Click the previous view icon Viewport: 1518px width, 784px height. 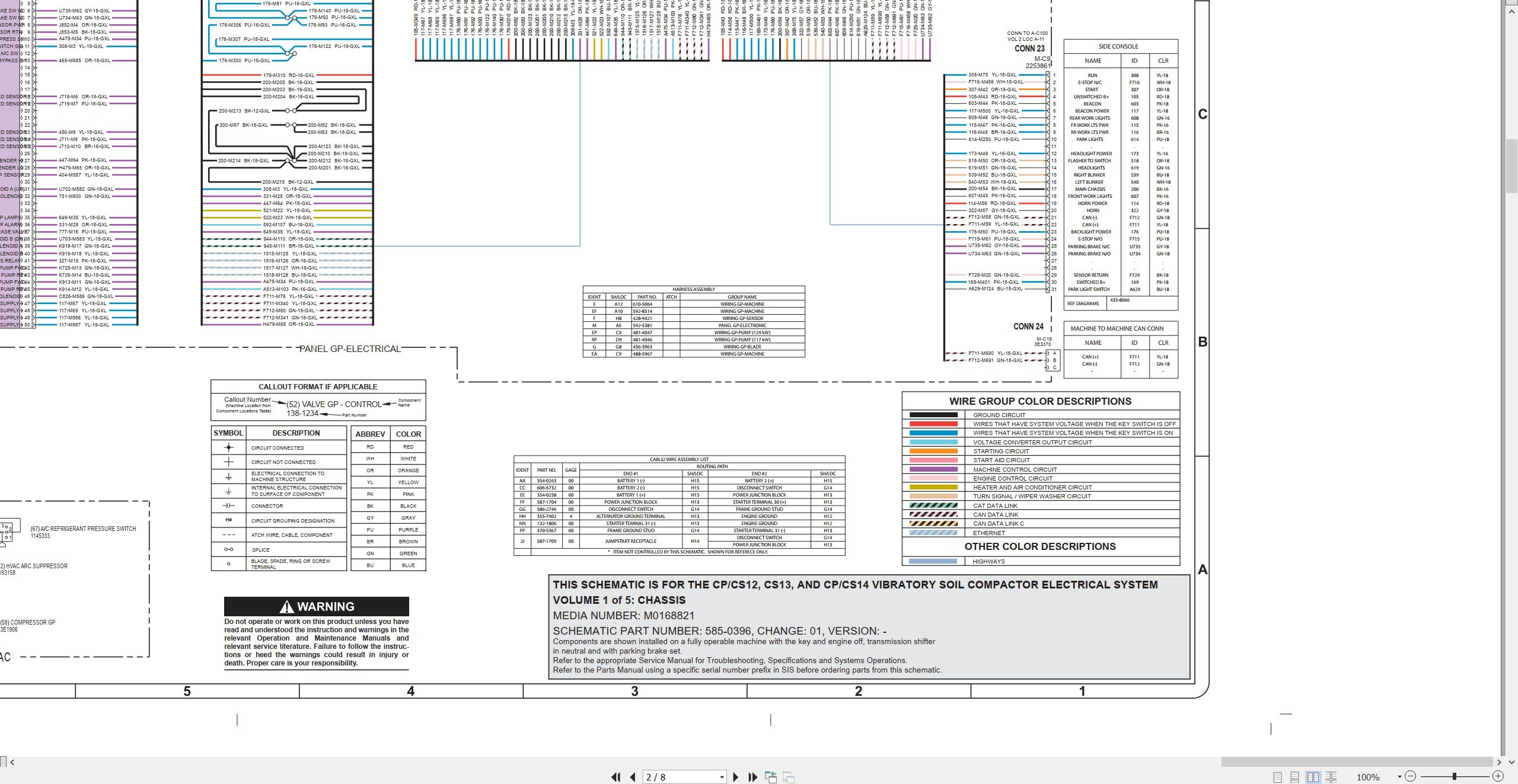771,777
